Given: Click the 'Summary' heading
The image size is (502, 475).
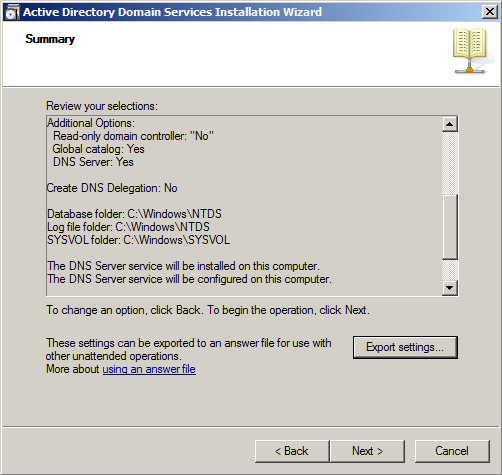Looking at the screenshot, I should coord(50,39).
